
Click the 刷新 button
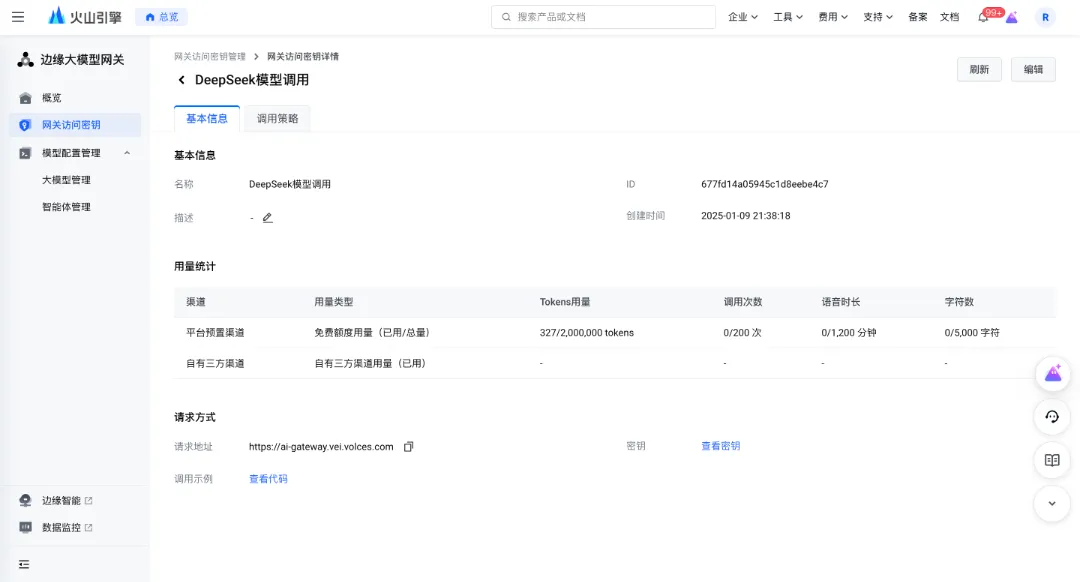click(x=979, y=69)
